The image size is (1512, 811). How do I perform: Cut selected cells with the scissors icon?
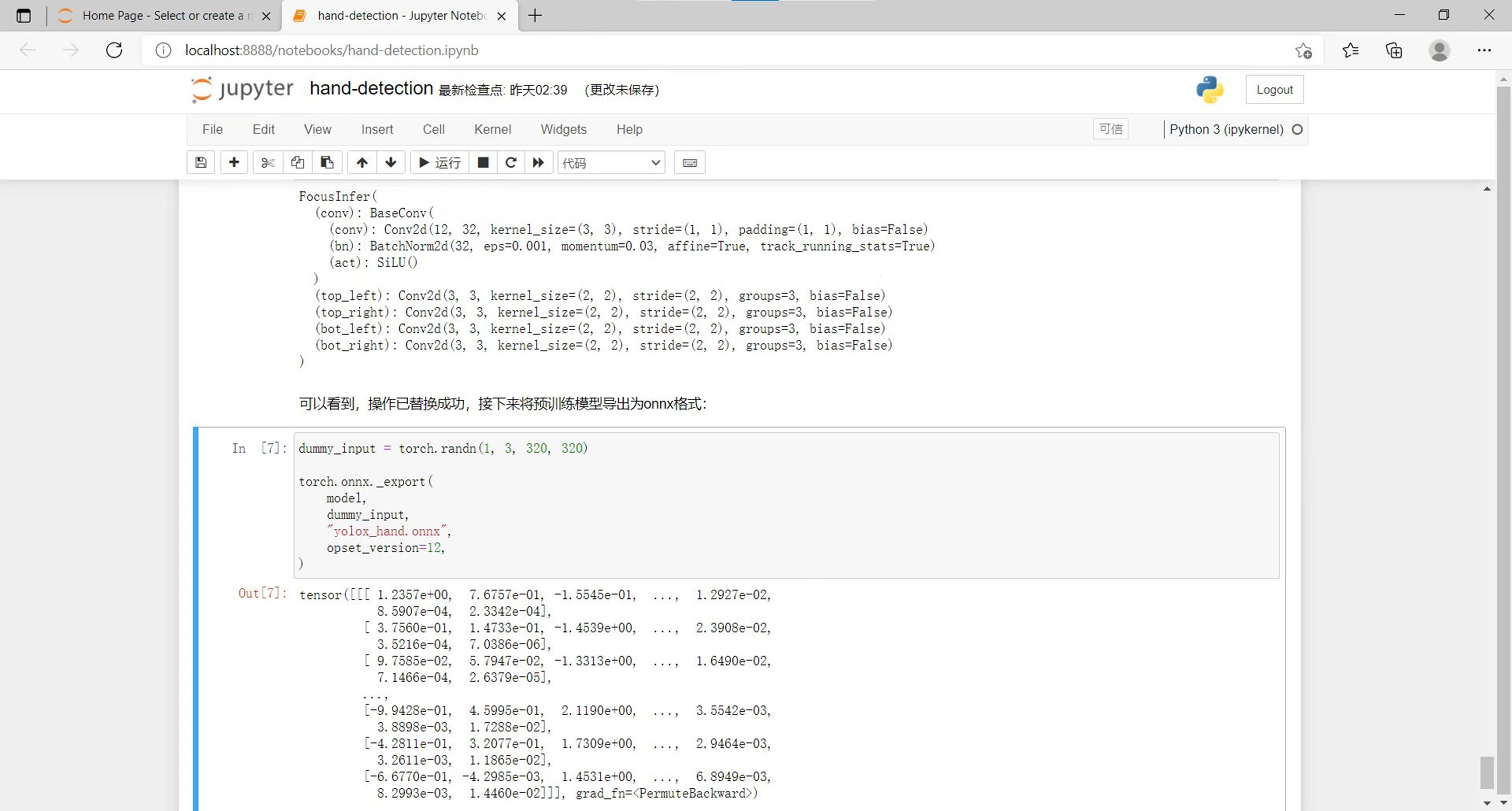(x=268, y=162)
